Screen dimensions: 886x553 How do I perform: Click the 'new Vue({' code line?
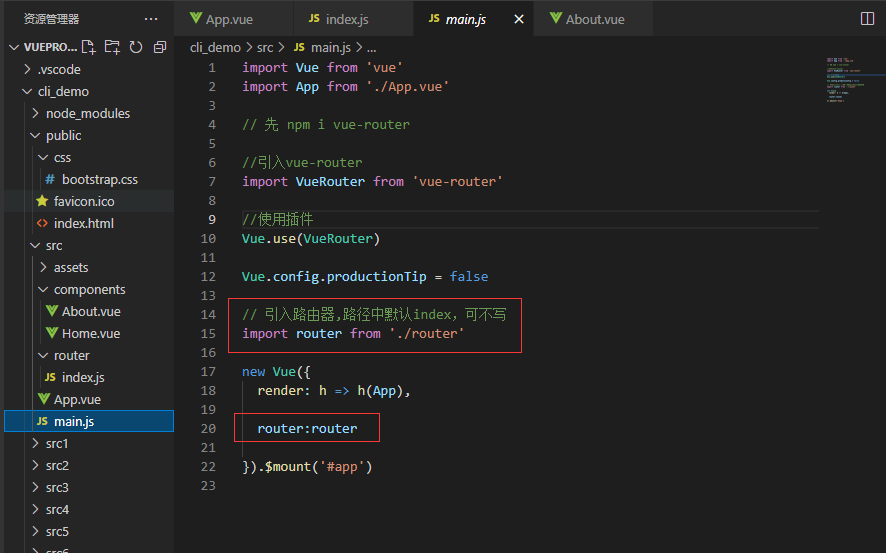(x=276, y=372)
